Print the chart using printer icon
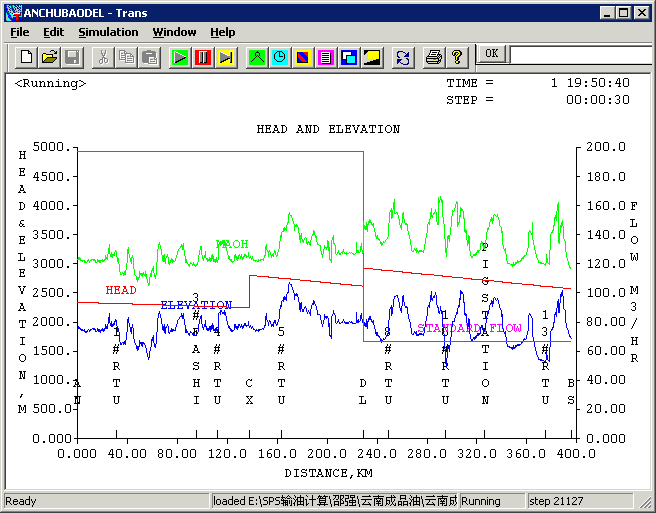Image resolution: width=656 pixels, height=513 pixels. (434, 57)
